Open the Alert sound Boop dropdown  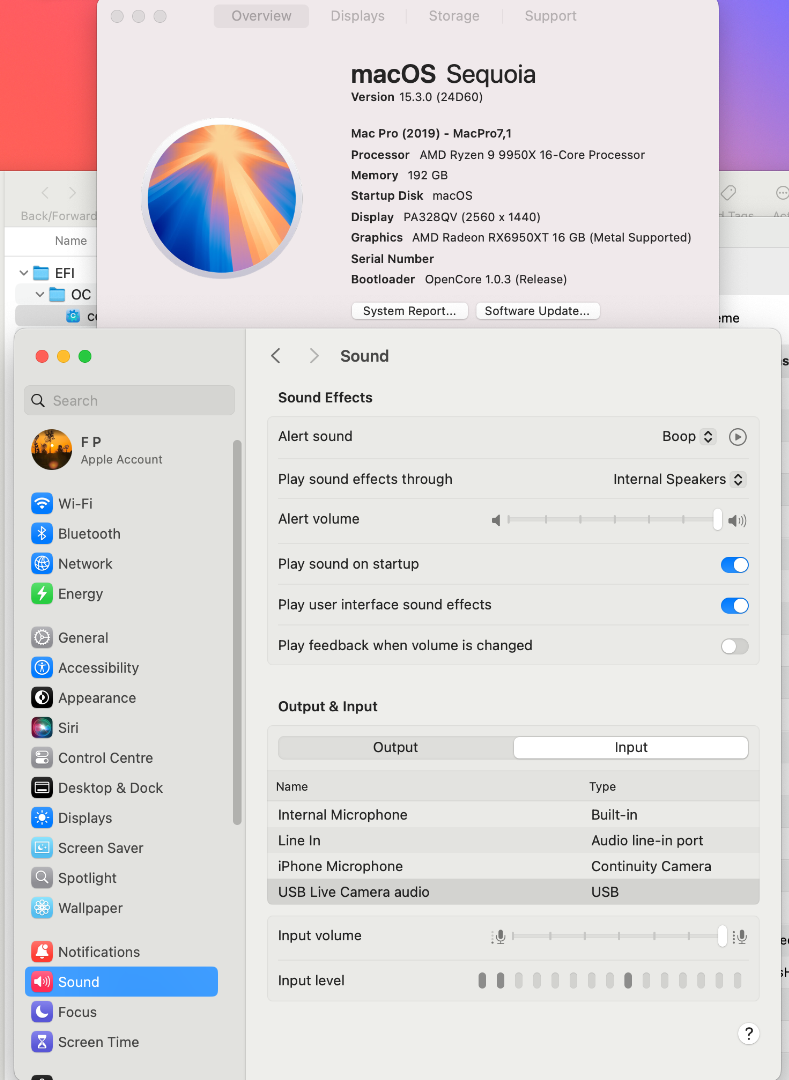(x=689, y=437)
